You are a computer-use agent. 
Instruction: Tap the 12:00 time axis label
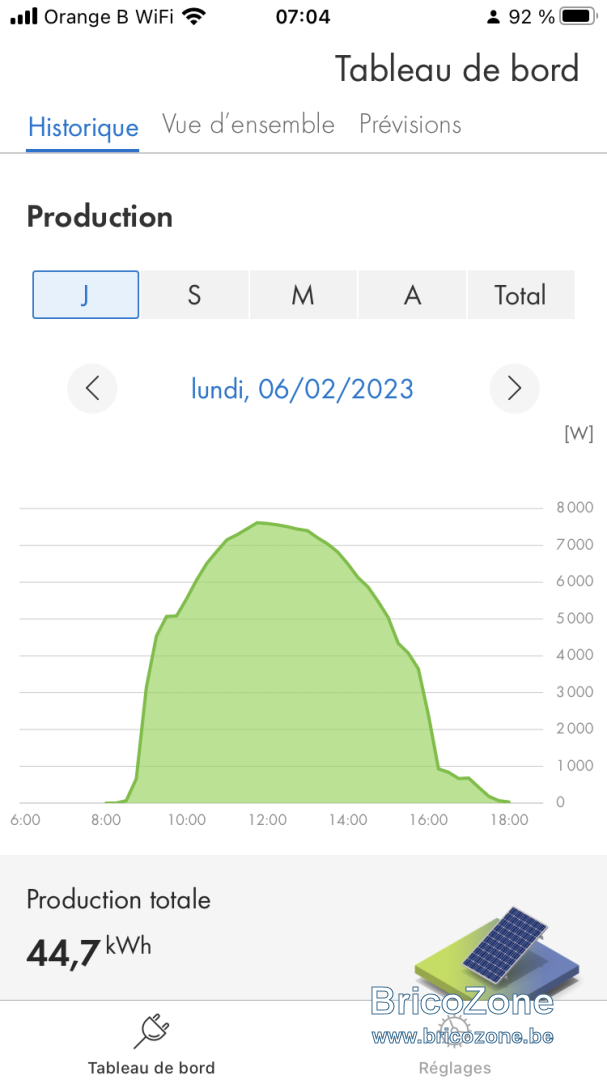tap(267, 820)
